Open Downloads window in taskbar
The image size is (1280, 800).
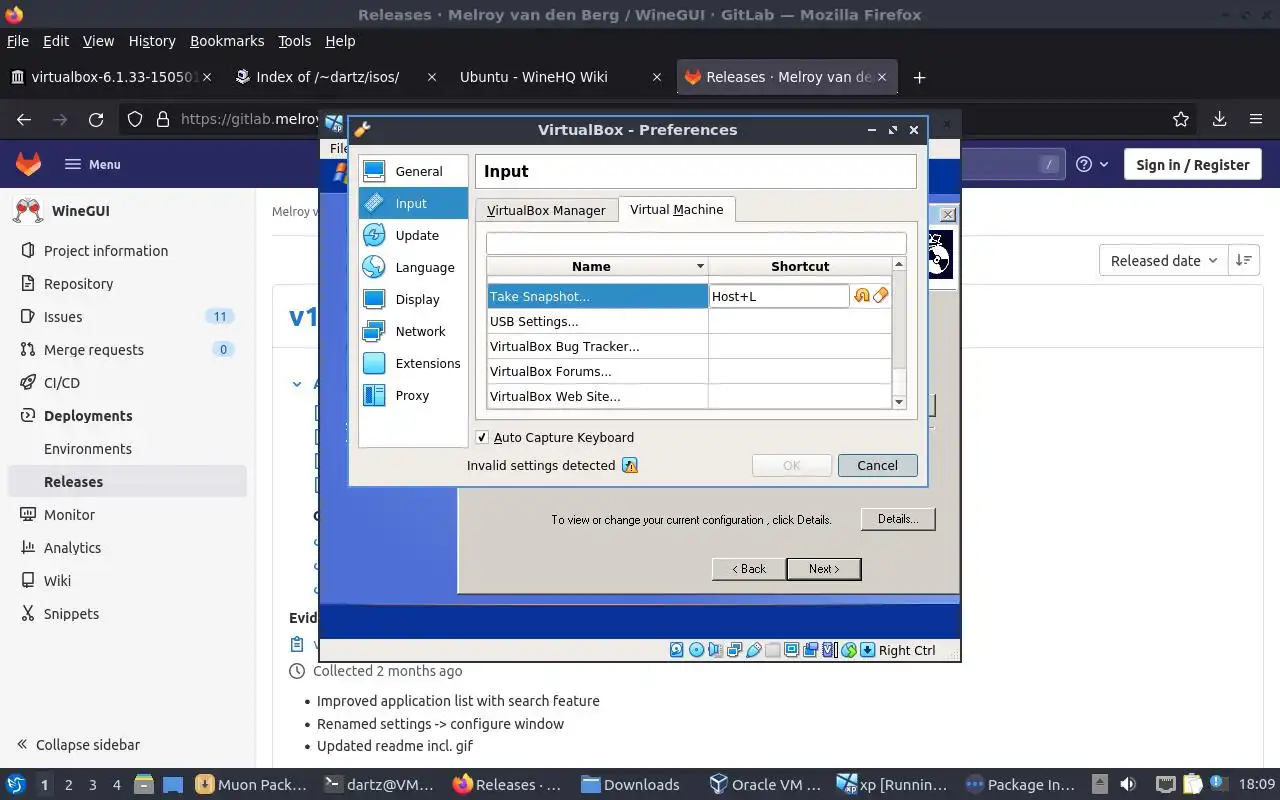point(633,784)
